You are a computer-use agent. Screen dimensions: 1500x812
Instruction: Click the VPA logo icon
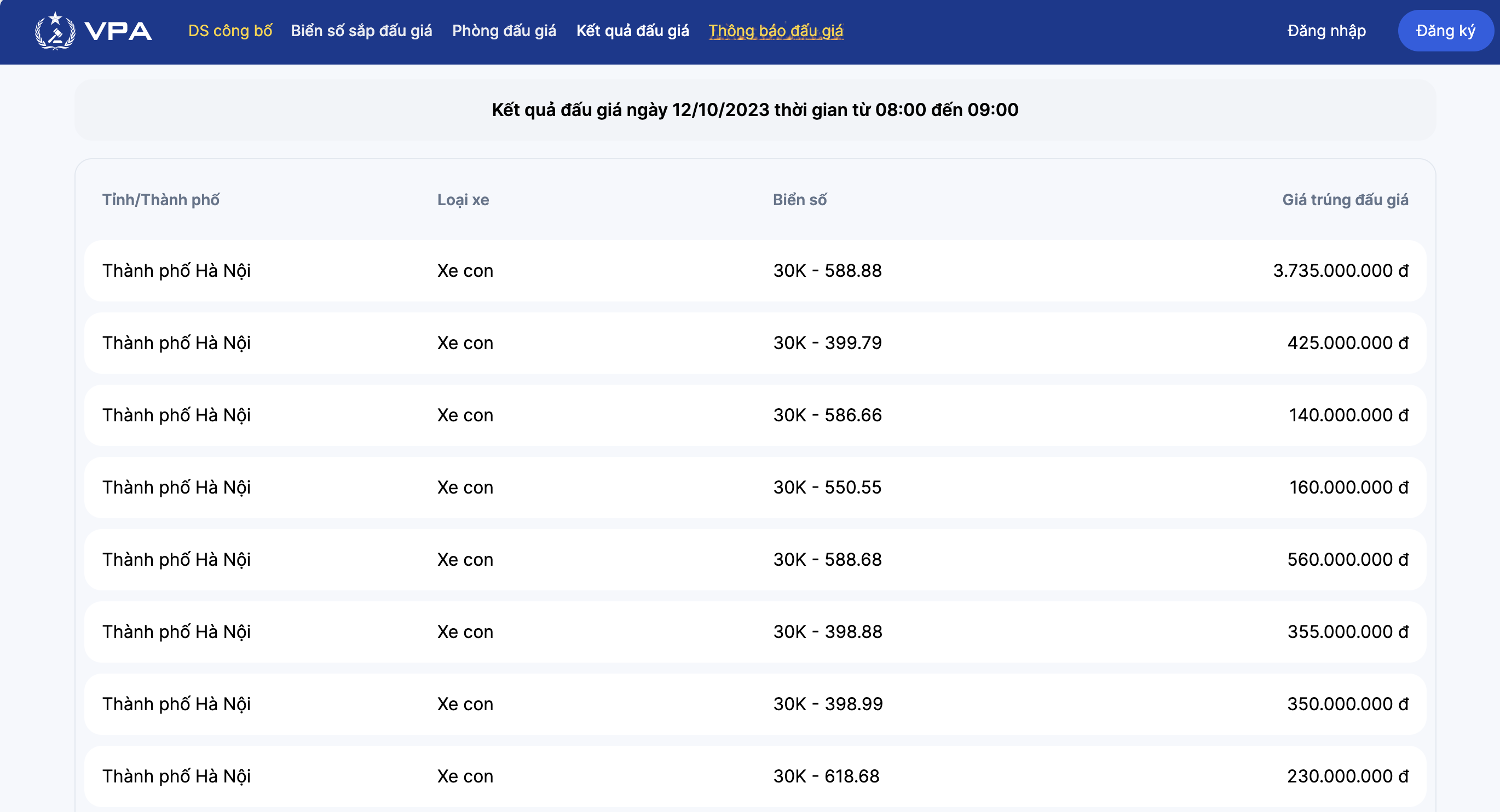55,31
